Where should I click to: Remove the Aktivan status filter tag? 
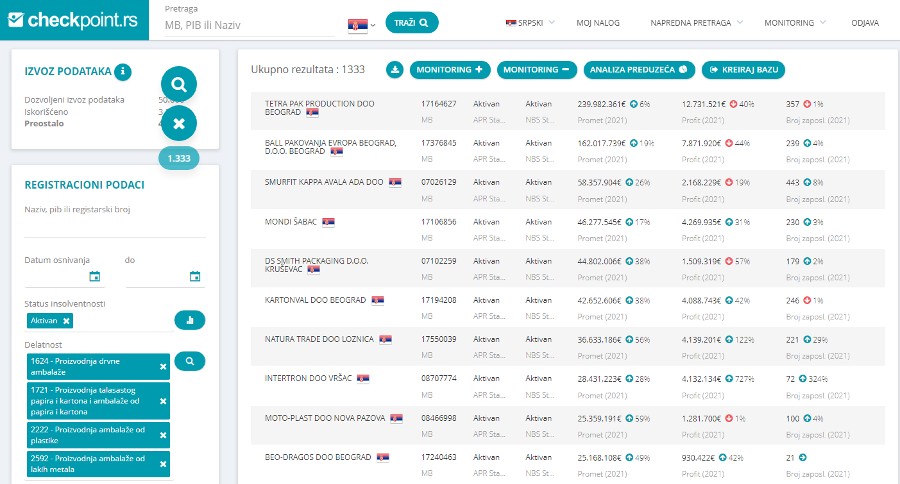[x=67, y=321]
